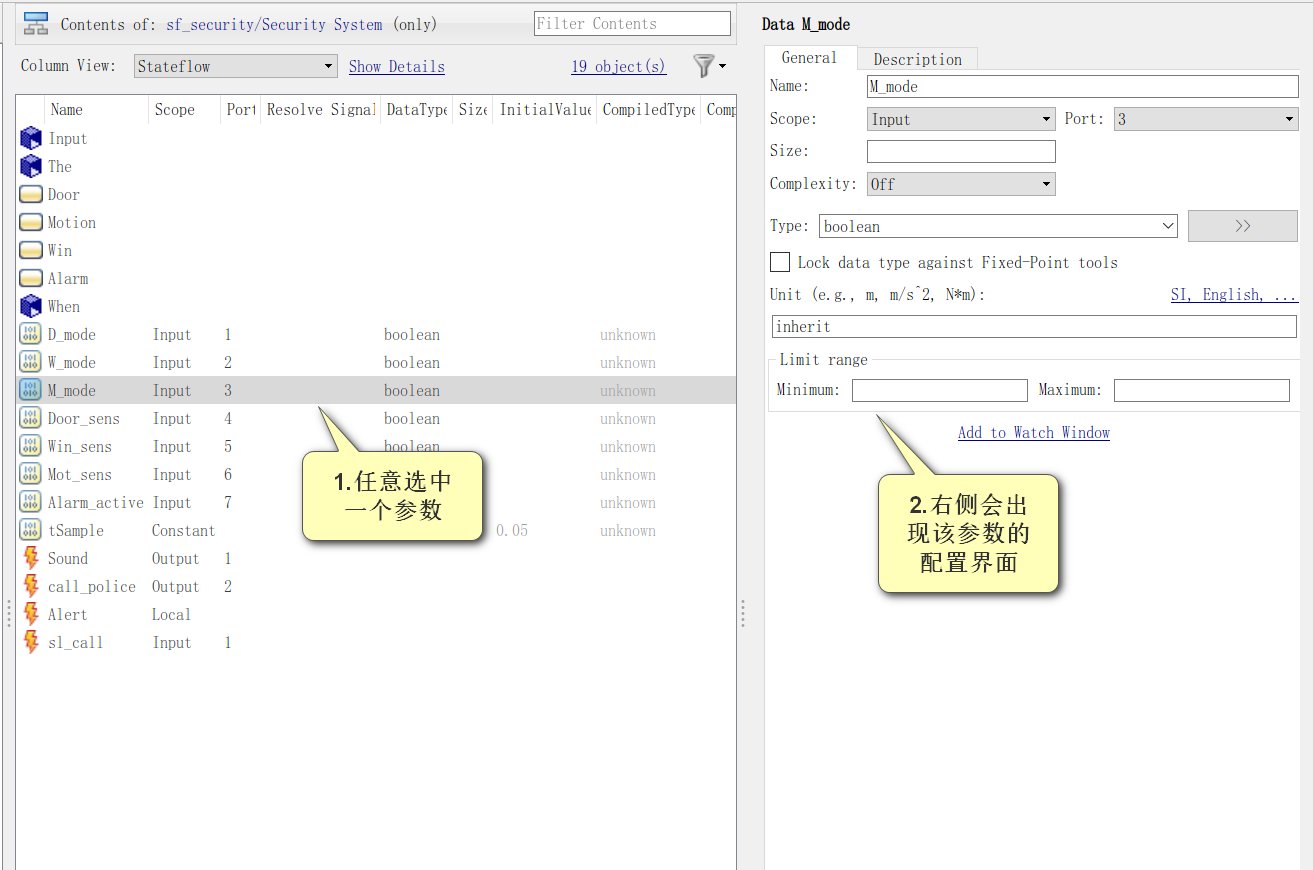Select the Alert local event row
Image resolution: width=1313 pixels, height=870 pixels.
point(67,614)
